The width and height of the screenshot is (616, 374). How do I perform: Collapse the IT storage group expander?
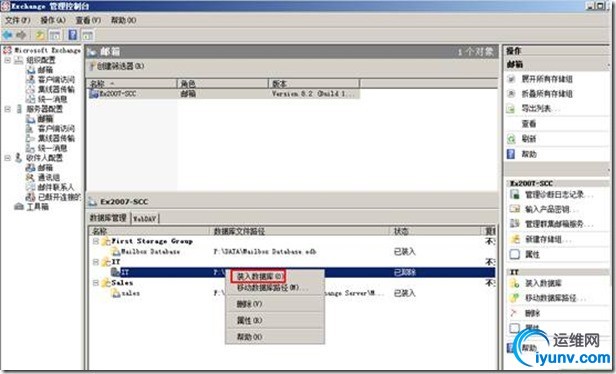pyautogui.click(x=95, y=262)
